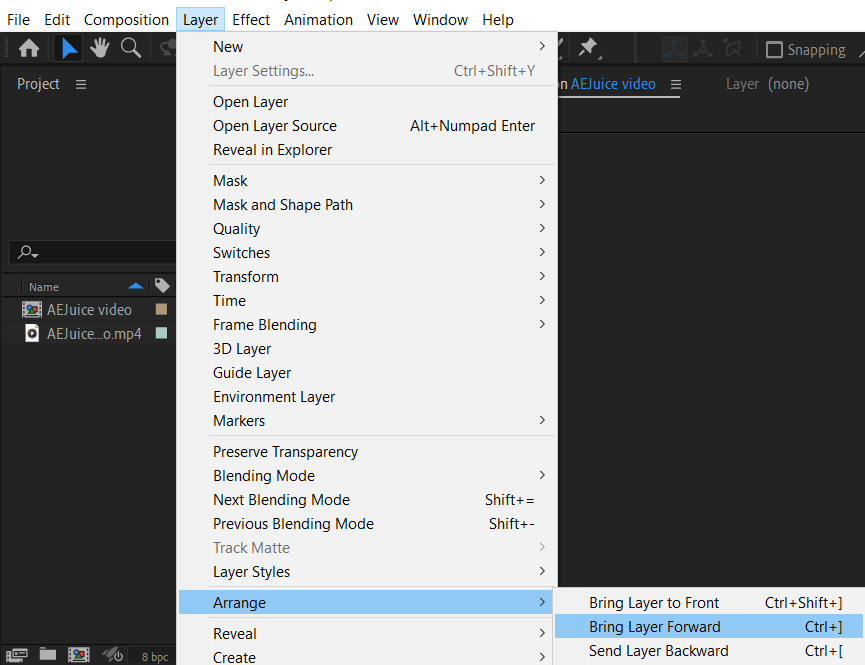This screenshot has height=665, width=865.
Task: Open the composition panel hamburger menu
Action: pos(676,84)
